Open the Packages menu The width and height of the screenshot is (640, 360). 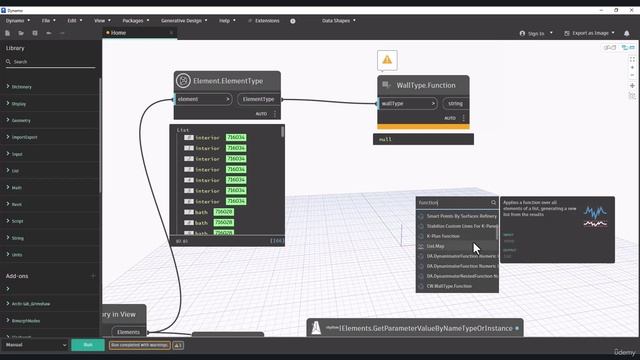tap(136, 20)
